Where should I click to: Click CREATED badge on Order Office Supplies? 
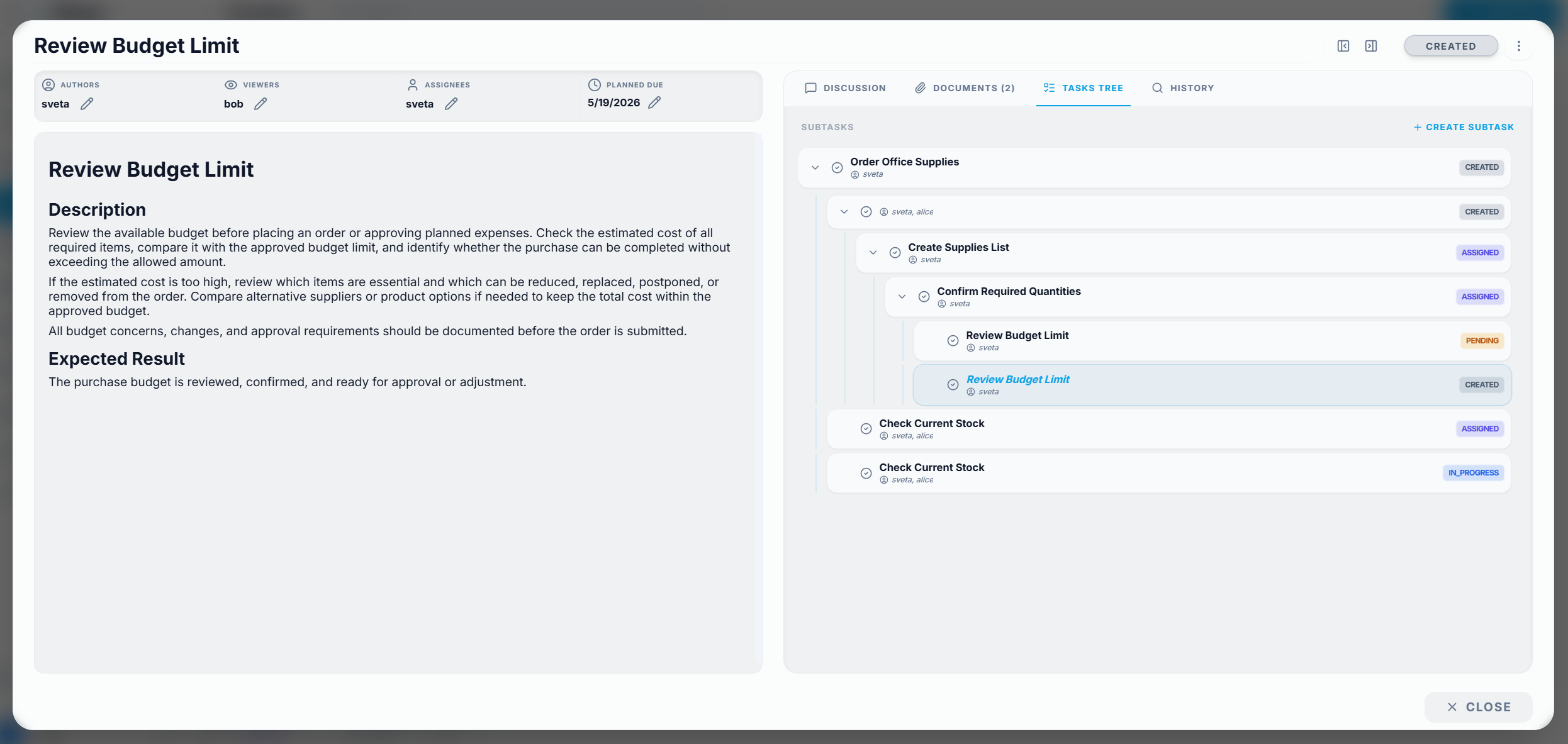coord(1482,167)
